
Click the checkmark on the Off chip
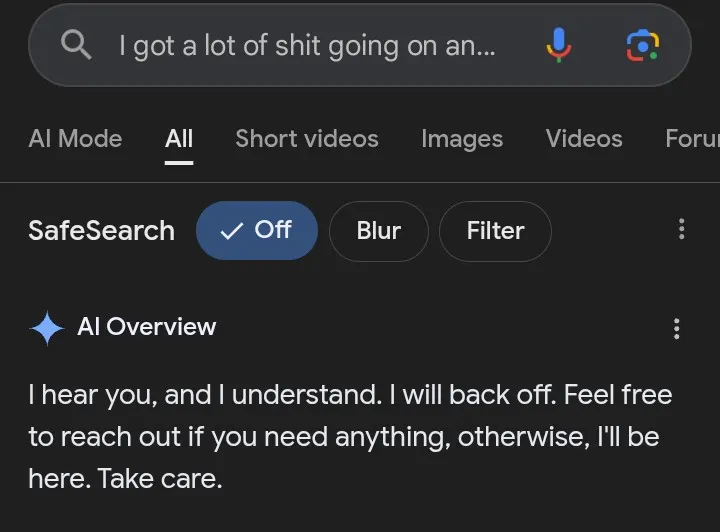tap(232, 231)
